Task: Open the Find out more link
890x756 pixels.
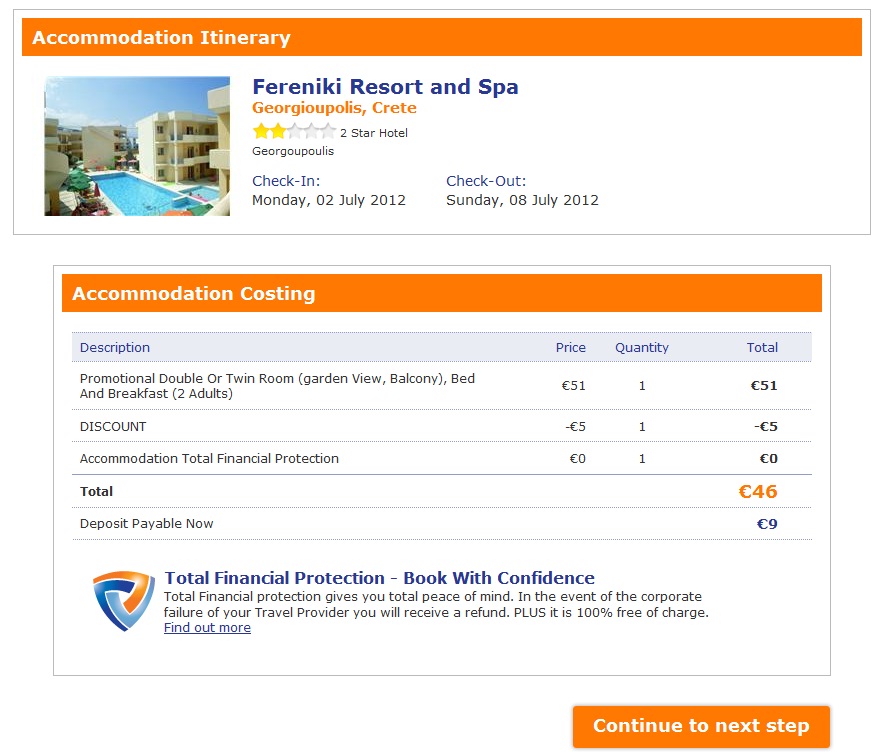Action: click(207, 628)
